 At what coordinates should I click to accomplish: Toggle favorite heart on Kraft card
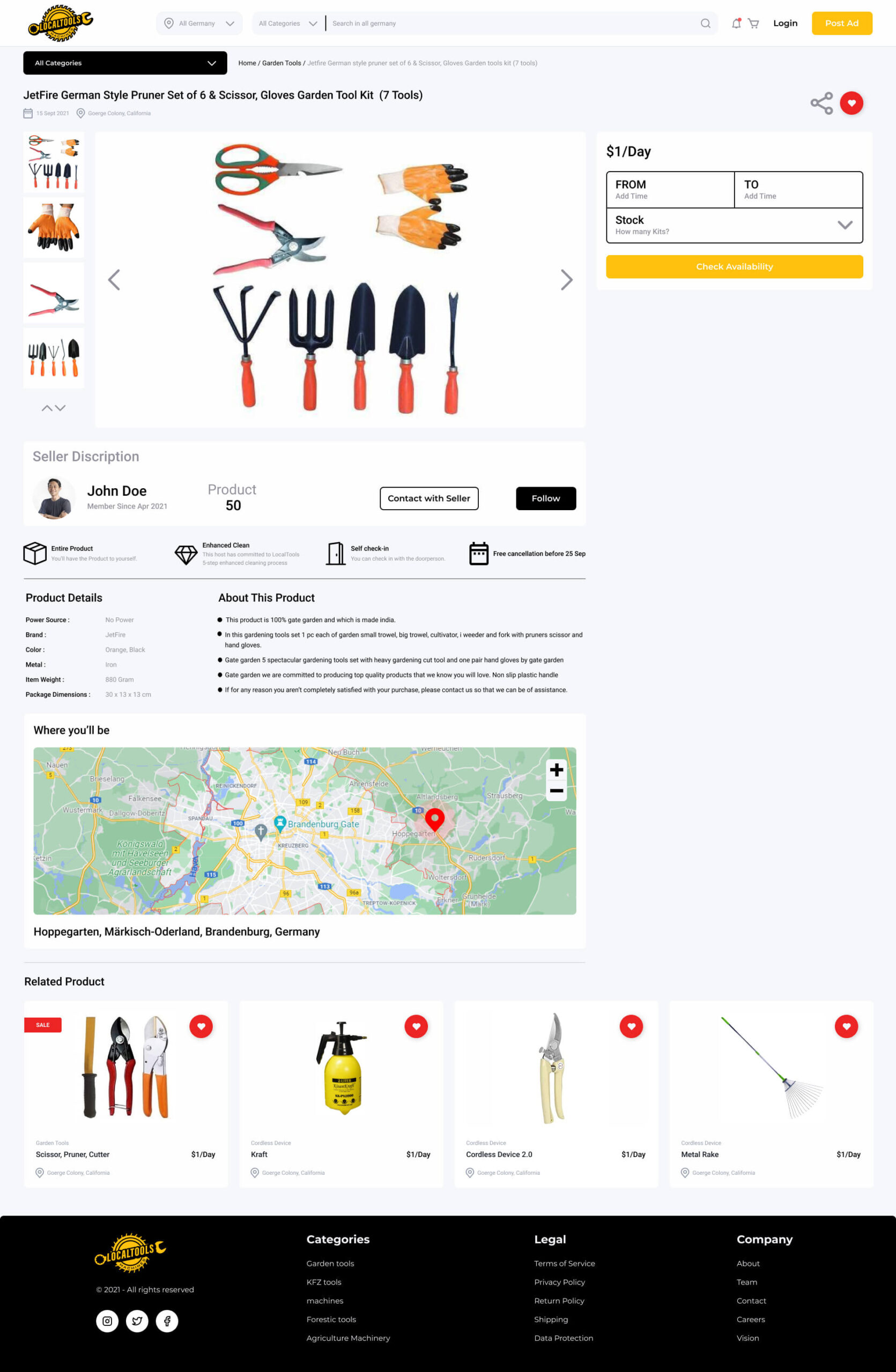[x=416, y=1026]
